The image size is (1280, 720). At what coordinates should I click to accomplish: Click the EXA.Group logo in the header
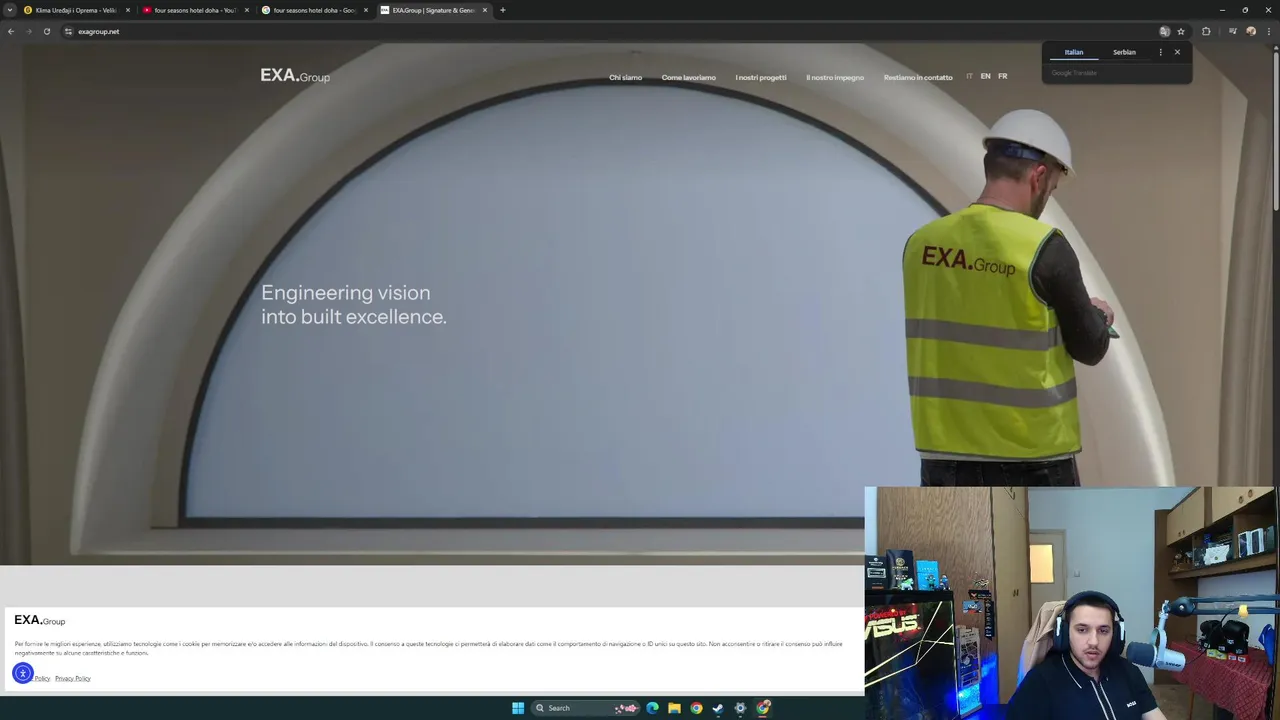[x=295, y=76]
